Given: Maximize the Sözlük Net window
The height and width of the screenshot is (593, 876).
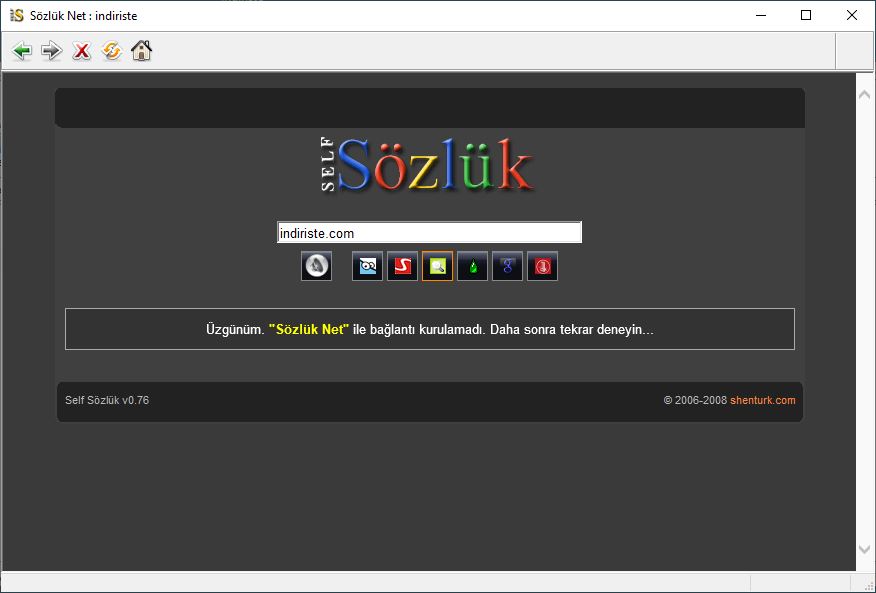Looking at the screenshot, I should click(x=806, y=16).
